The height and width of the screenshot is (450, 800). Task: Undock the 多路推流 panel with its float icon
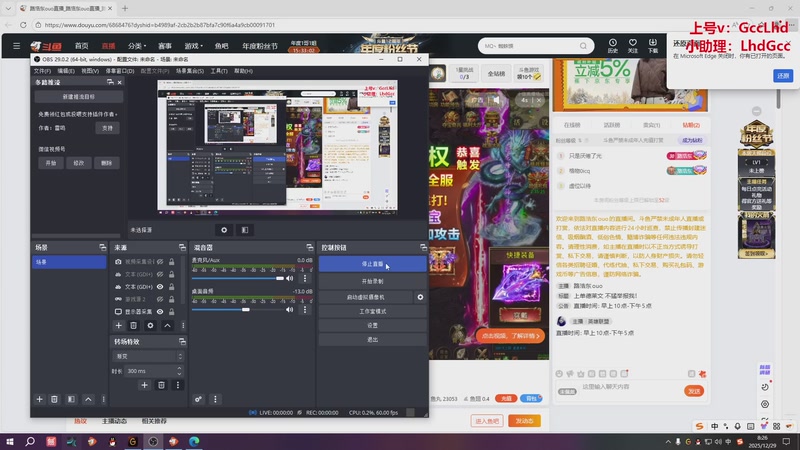coord(110,82)
